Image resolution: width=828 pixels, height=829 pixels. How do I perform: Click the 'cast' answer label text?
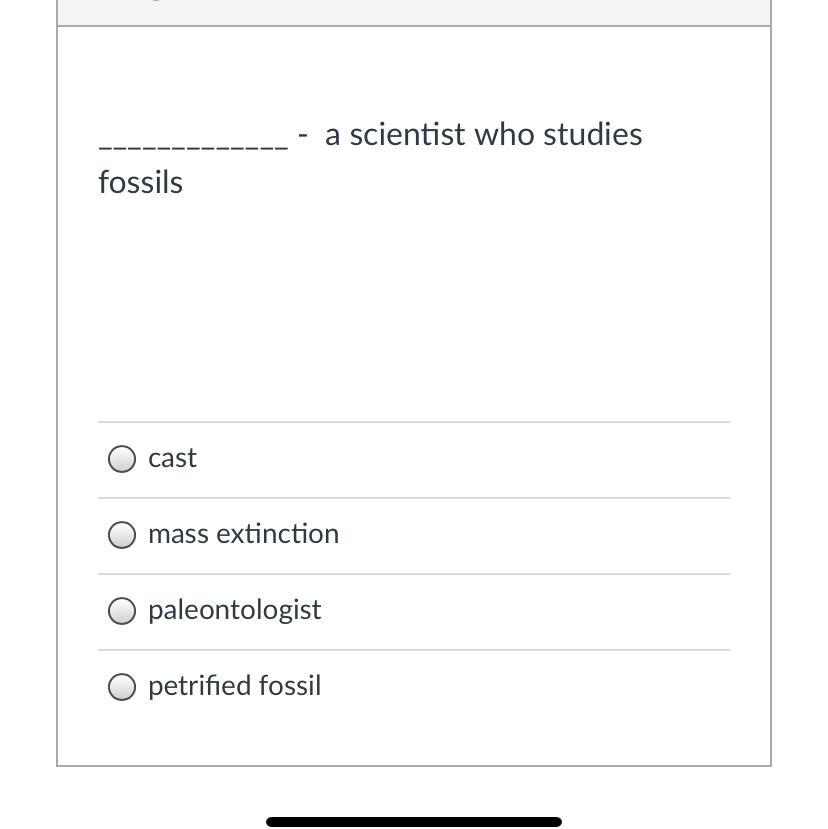coord(172,458)
